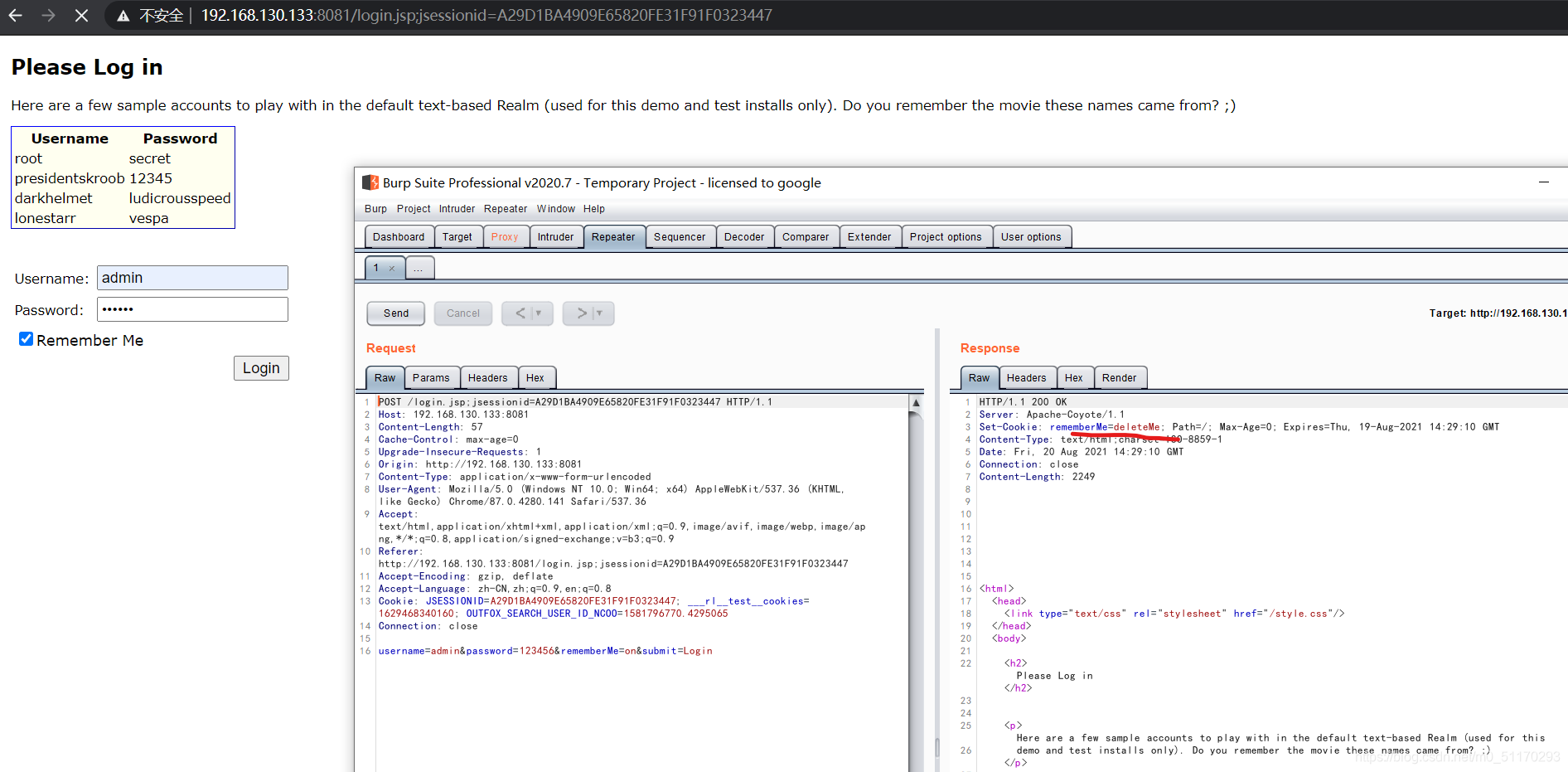Open the Repeater menu in the menu bar
This screenshot has height=772, width=1568.
506,209
